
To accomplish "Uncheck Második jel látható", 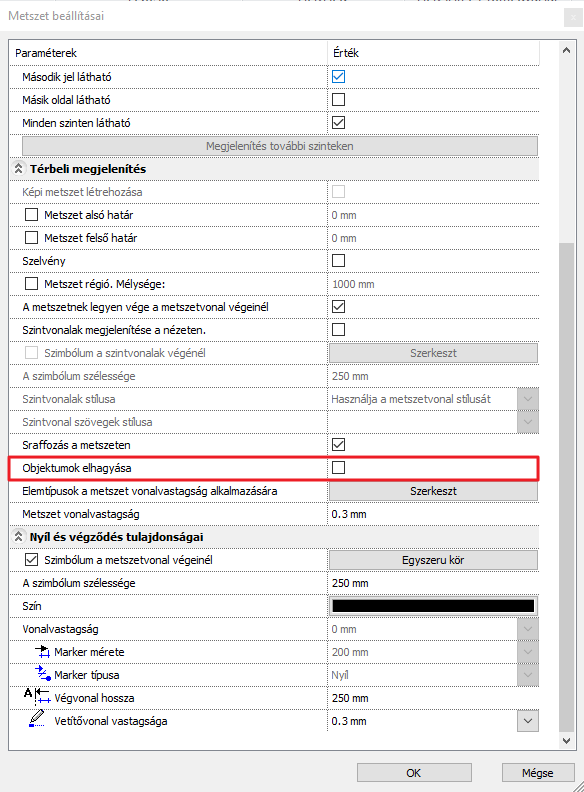I will pyautogui.click(x=338, y=77).
